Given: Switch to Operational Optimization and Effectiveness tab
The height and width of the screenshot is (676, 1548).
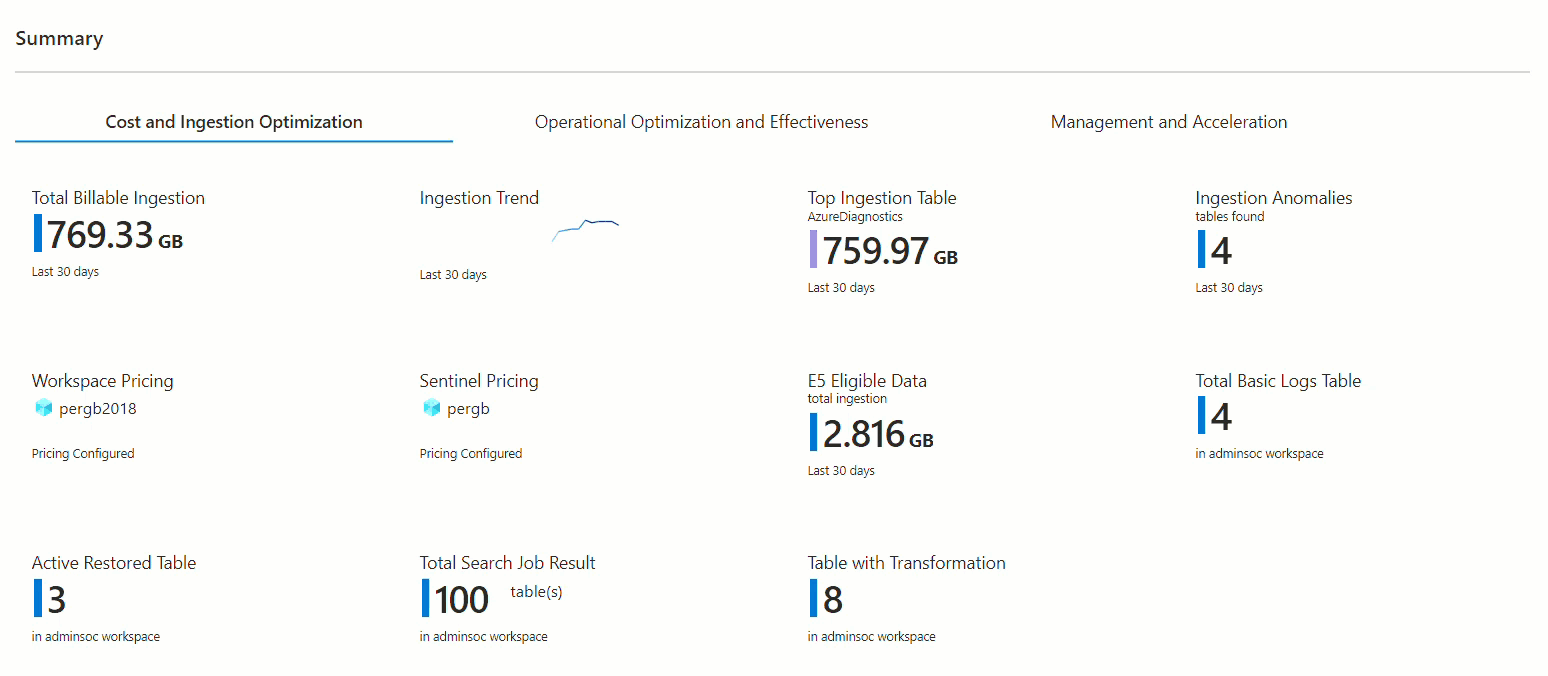Looking at the screenshot, I should (x=700, y=121).
